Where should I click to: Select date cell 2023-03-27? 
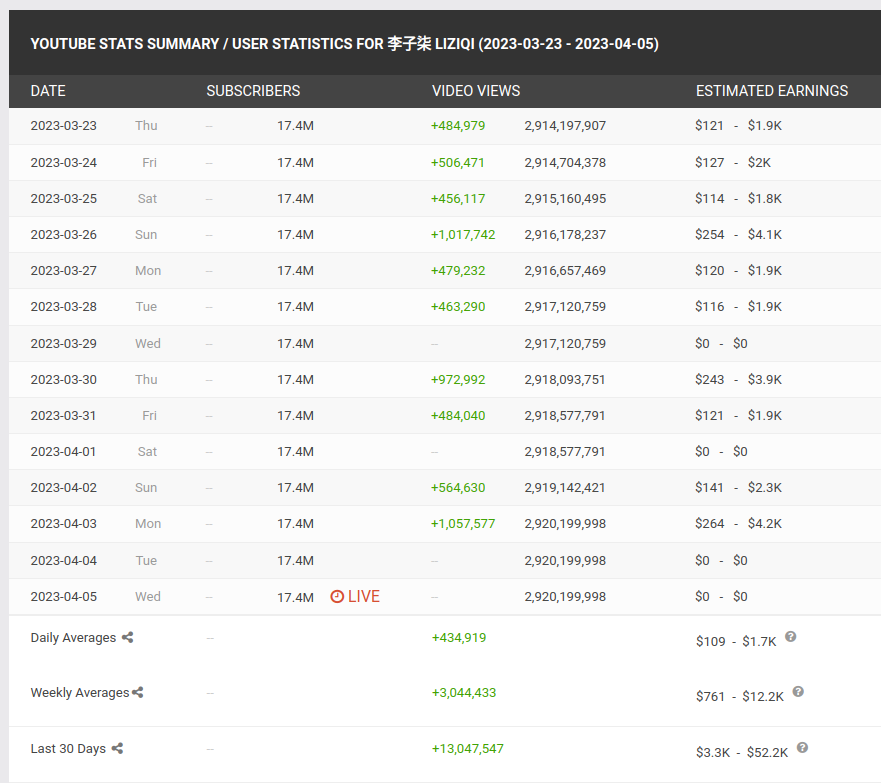63,271
